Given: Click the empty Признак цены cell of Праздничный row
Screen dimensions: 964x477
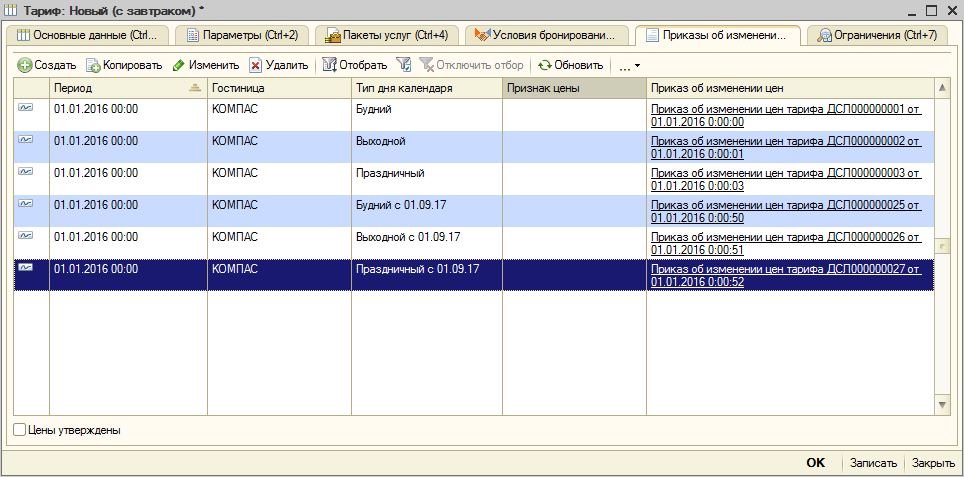Looking at the screenshot, I should 574,179.
